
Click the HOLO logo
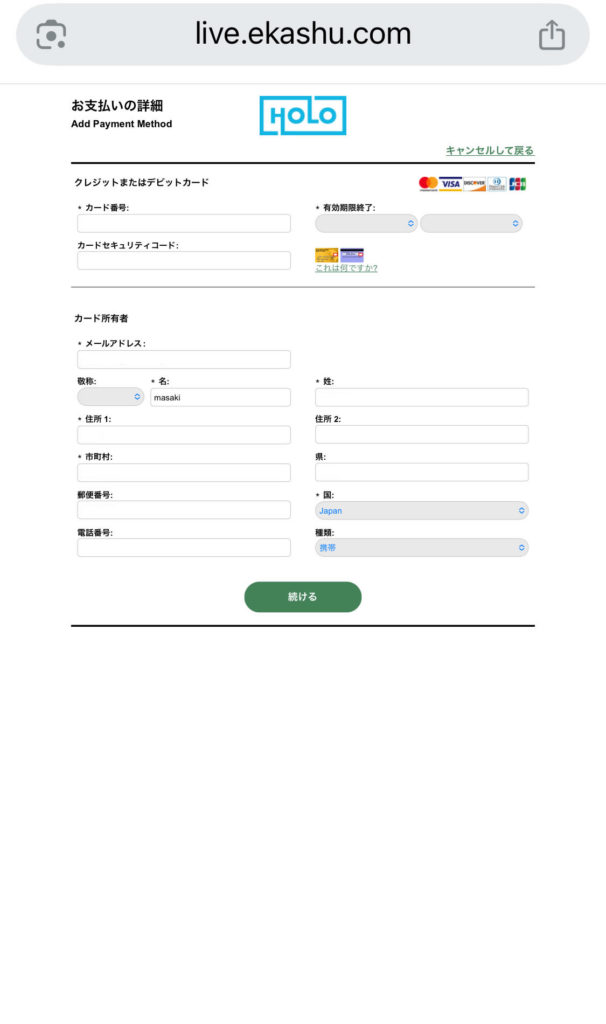pos(302,116)
